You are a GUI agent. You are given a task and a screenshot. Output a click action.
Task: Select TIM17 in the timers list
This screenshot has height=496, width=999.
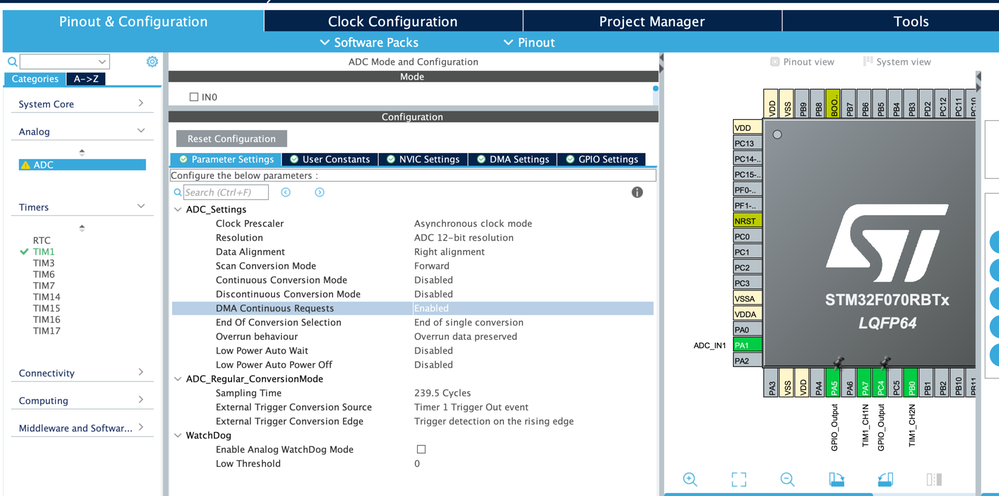(47, 331)
